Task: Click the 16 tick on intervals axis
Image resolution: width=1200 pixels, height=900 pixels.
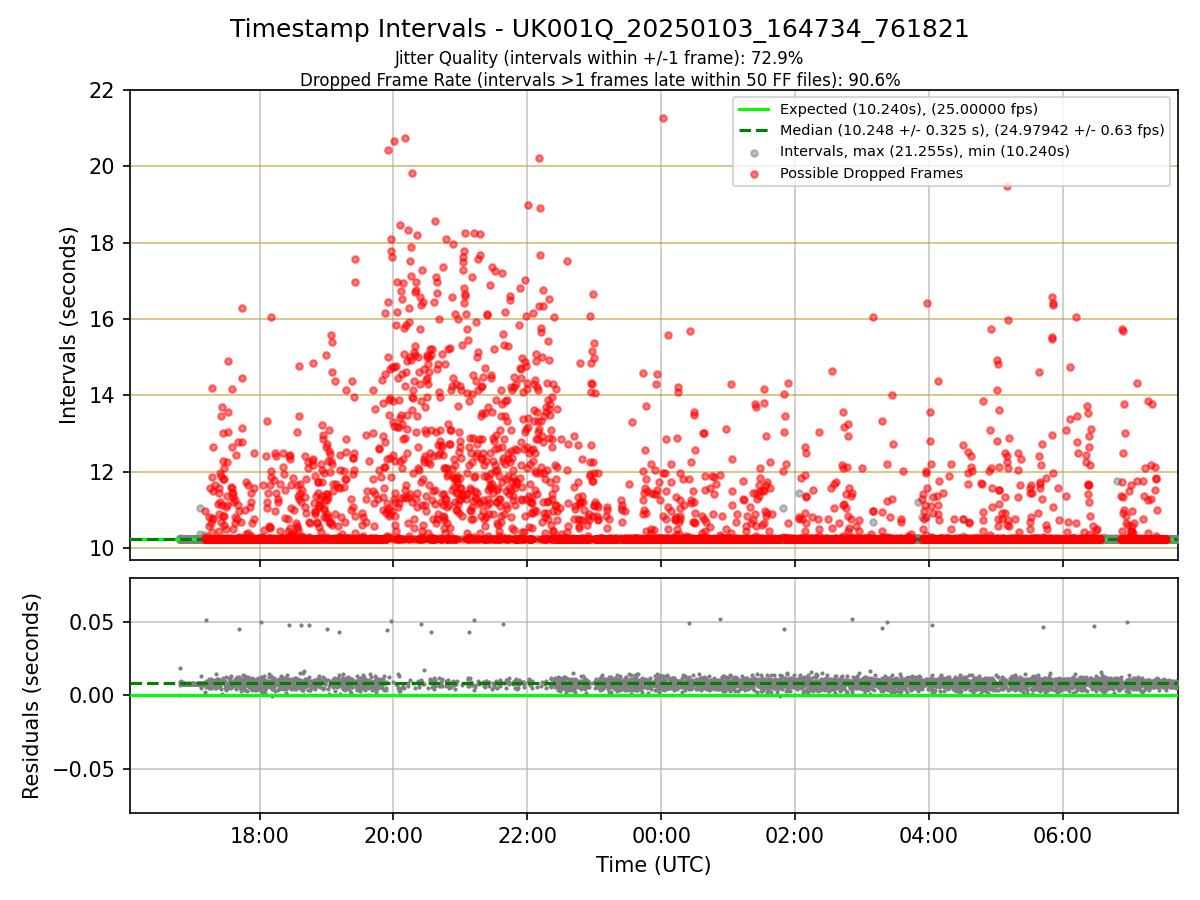Action: pos(104,319)
